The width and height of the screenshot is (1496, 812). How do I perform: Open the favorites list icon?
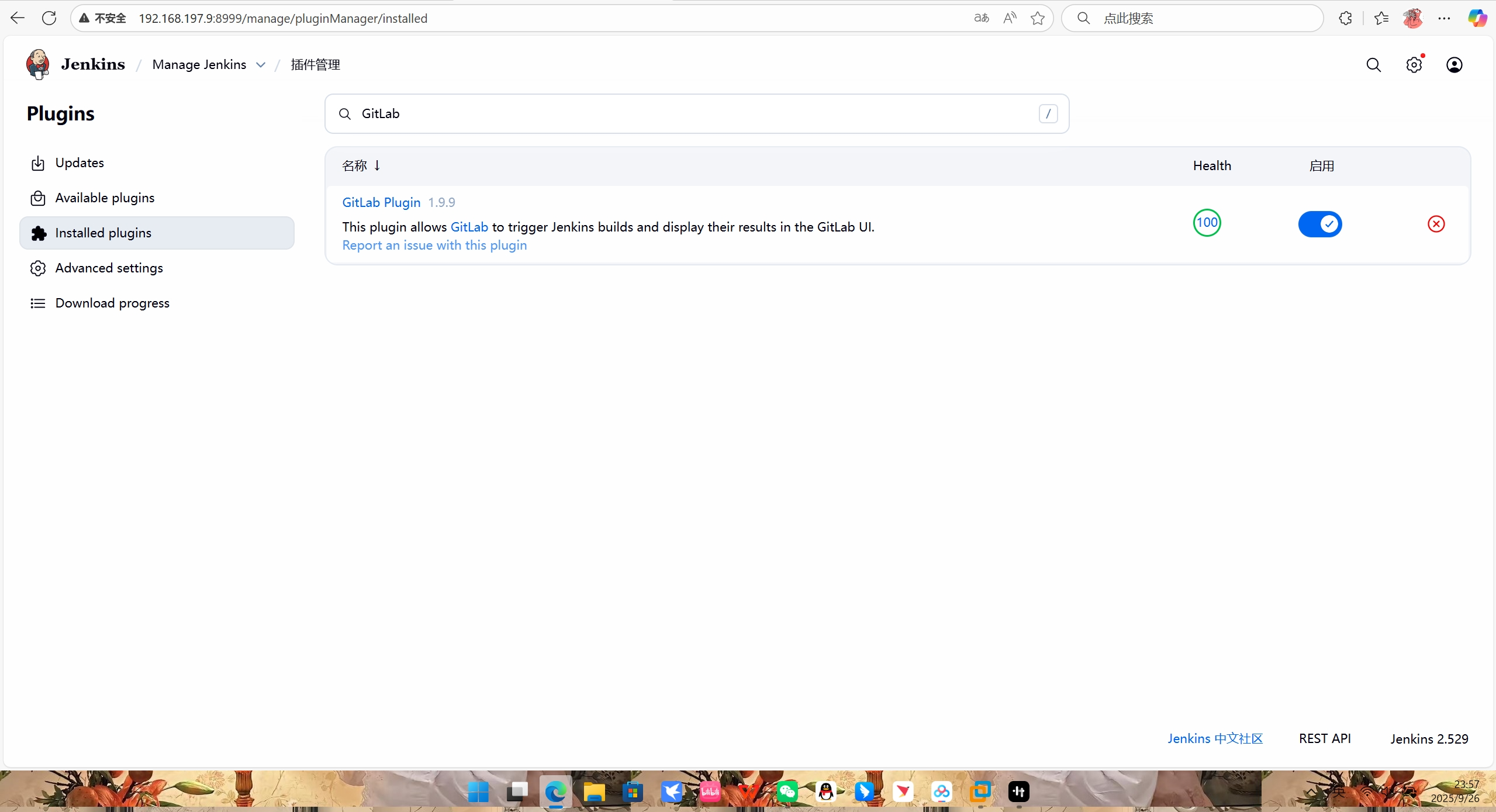click(1381, 18)
